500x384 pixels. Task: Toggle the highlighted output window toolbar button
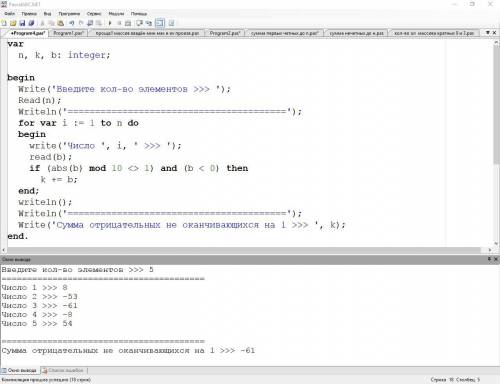coord(160,23)
